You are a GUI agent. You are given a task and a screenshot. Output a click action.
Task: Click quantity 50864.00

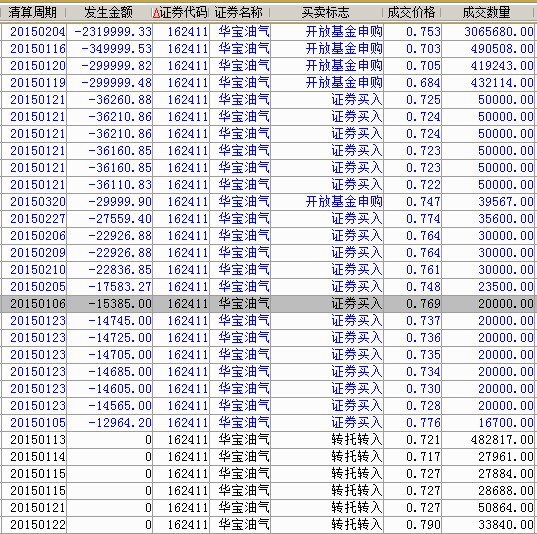click(506, 508)
